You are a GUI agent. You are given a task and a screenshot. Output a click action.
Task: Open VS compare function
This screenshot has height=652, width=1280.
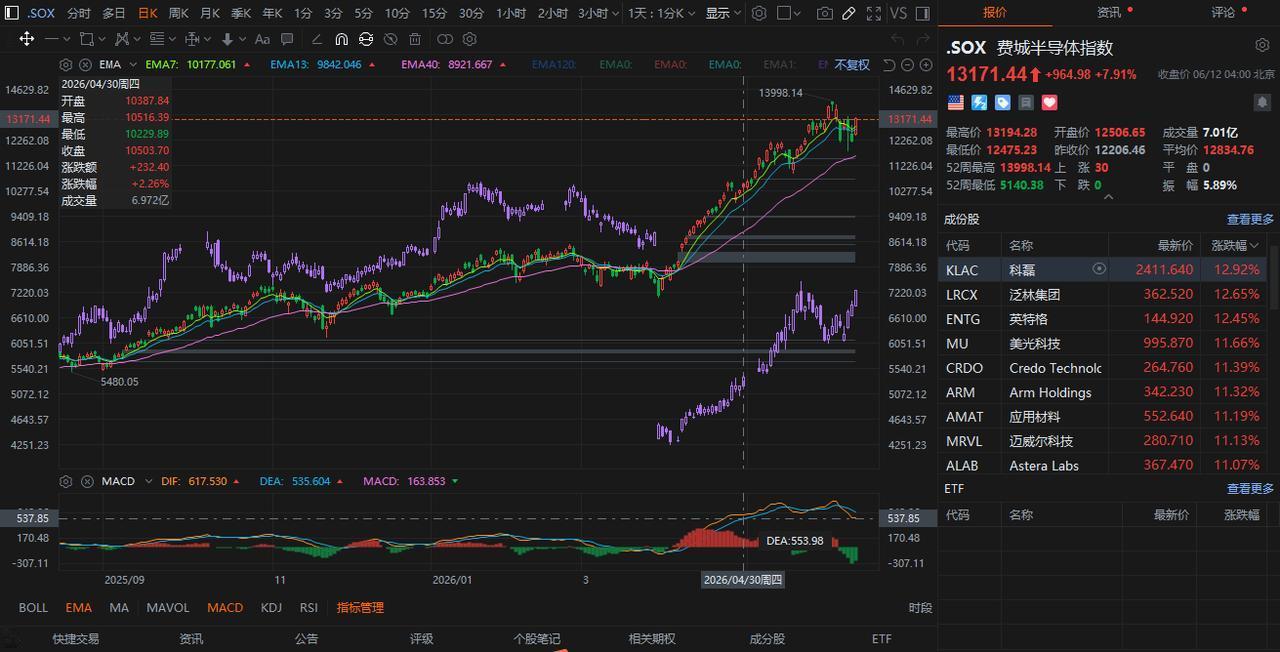click(898, 13)
